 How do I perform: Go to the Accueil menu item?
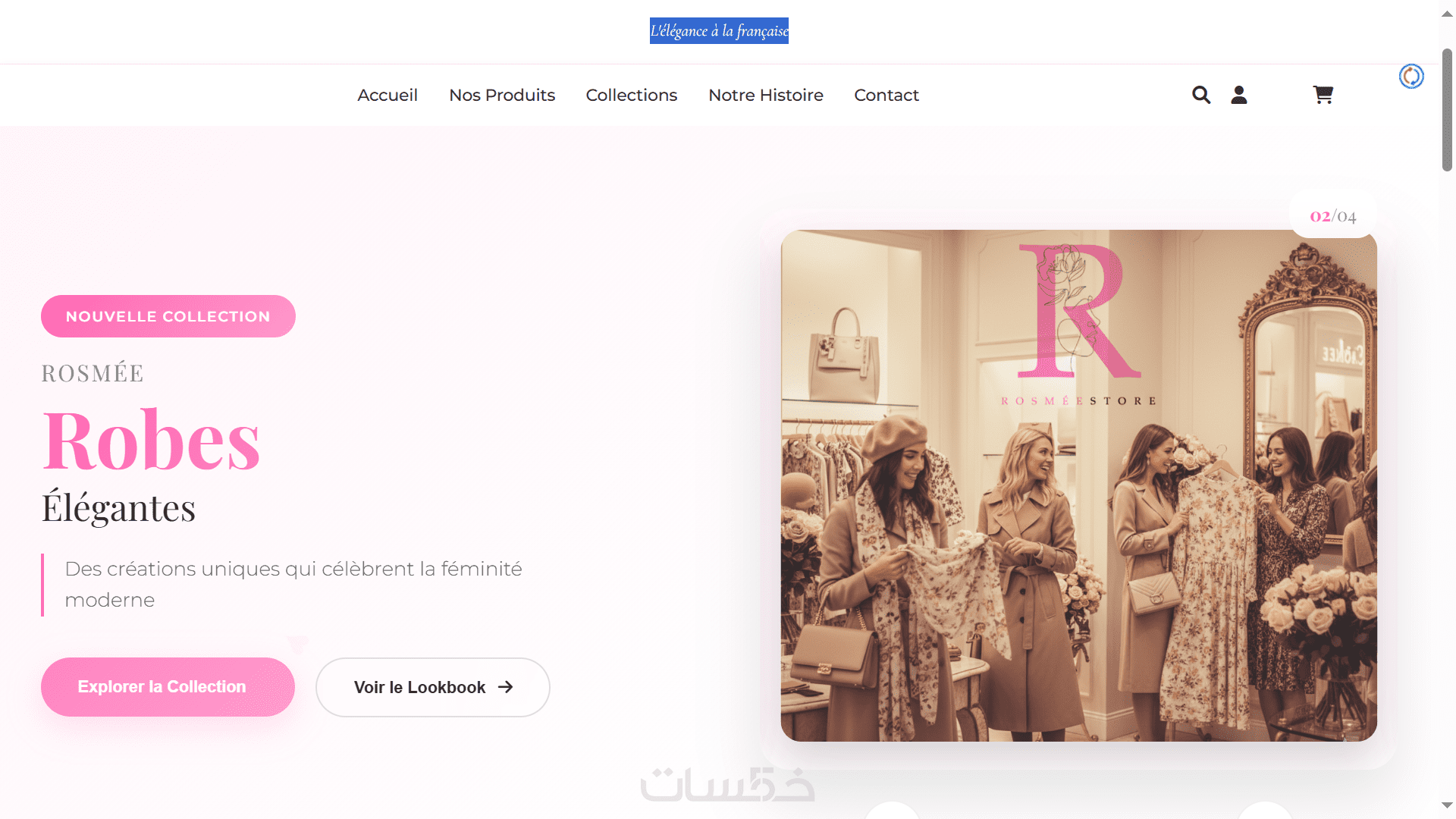click(387, 96)
